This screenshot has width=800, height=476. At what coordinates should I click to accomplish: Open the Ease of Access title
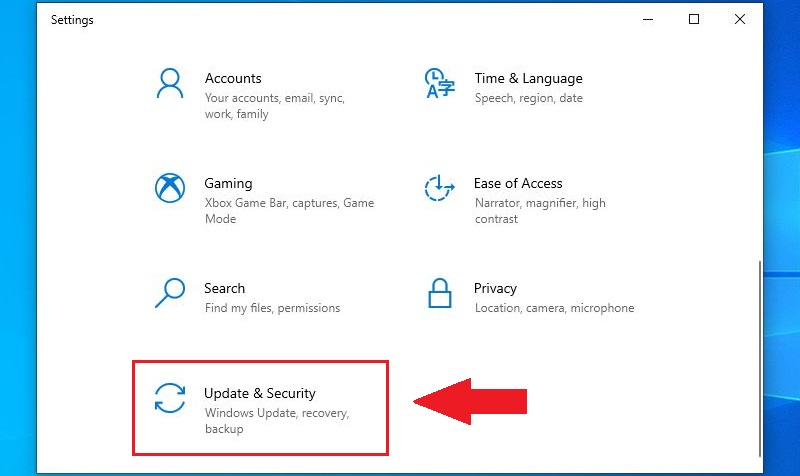tap(518, 183)
